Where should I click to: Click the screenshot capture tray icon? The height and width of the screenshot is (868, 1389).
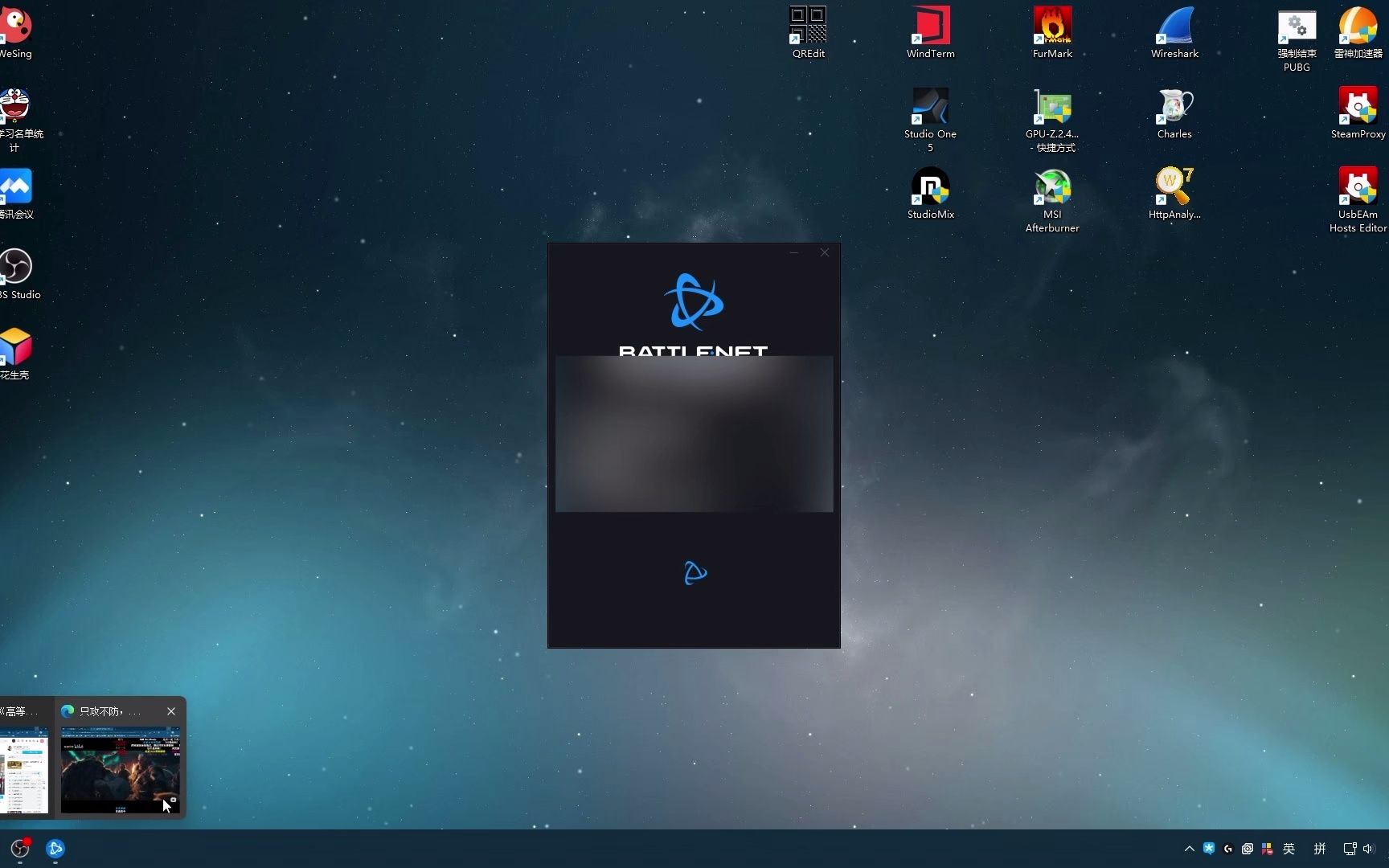pyautogui.click(x=1248, y=849)
